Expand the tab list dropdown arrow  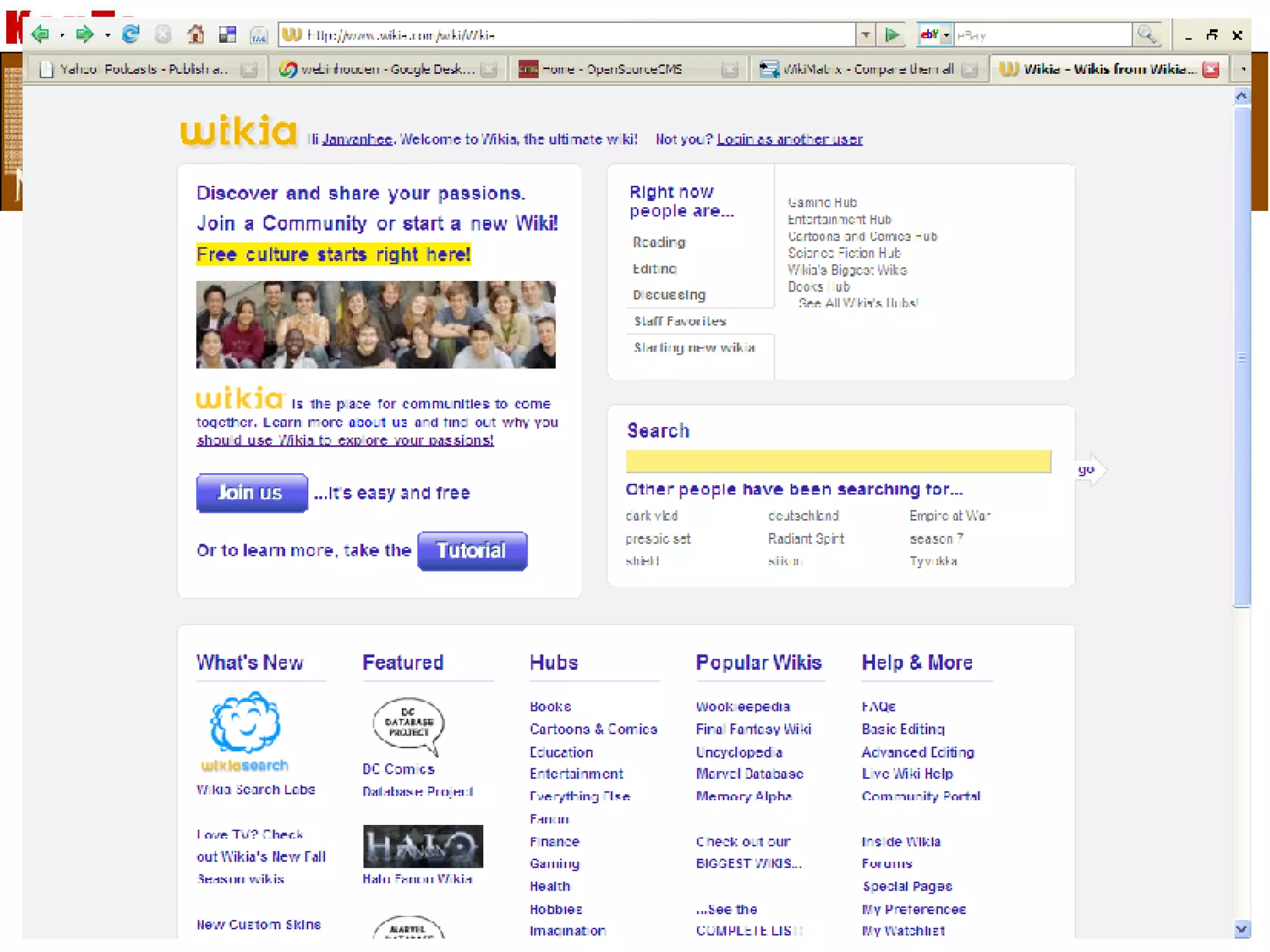(x=1243, y=69)
